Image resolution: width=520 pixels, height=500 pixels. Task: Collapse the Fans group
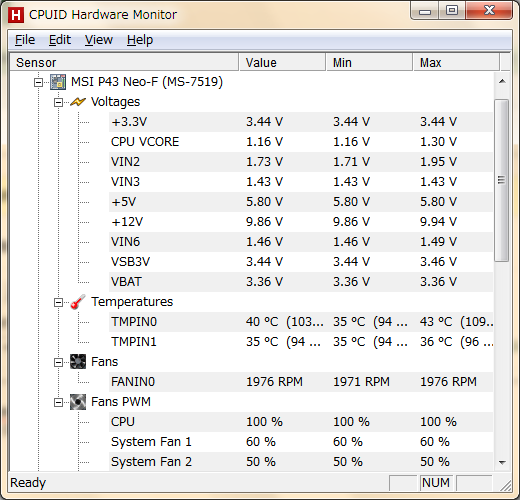pyautogui.click(x=59, y=362)
